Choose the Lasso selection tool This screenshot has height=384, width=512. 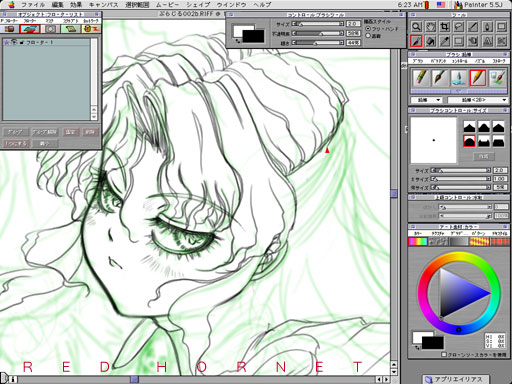[459, 27]
